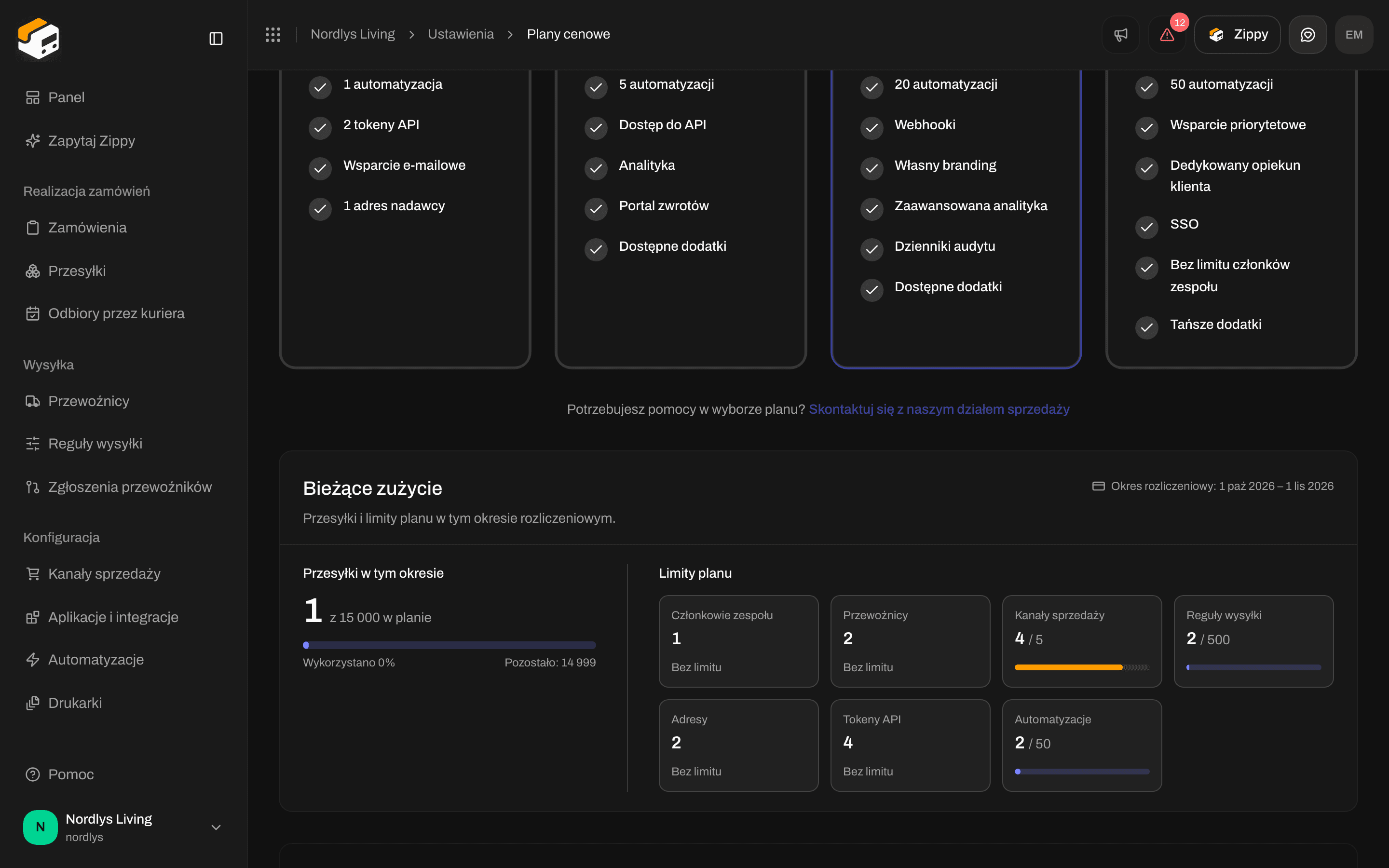Click the Kanały sprzedaży usage bar
This screenshot has height=868, width=1389.
coord(1081,667)
